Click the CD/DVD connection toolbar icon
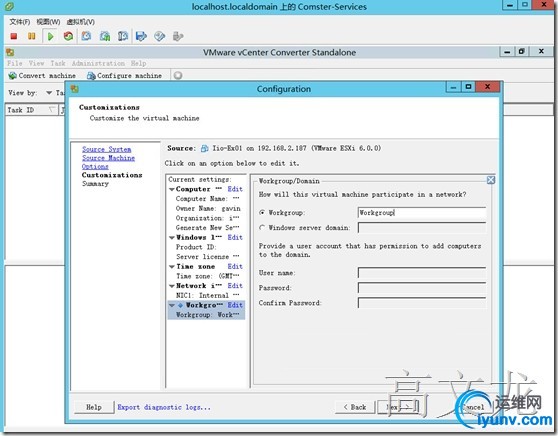This screenshot has height=436, width=558. click(159, 36)
